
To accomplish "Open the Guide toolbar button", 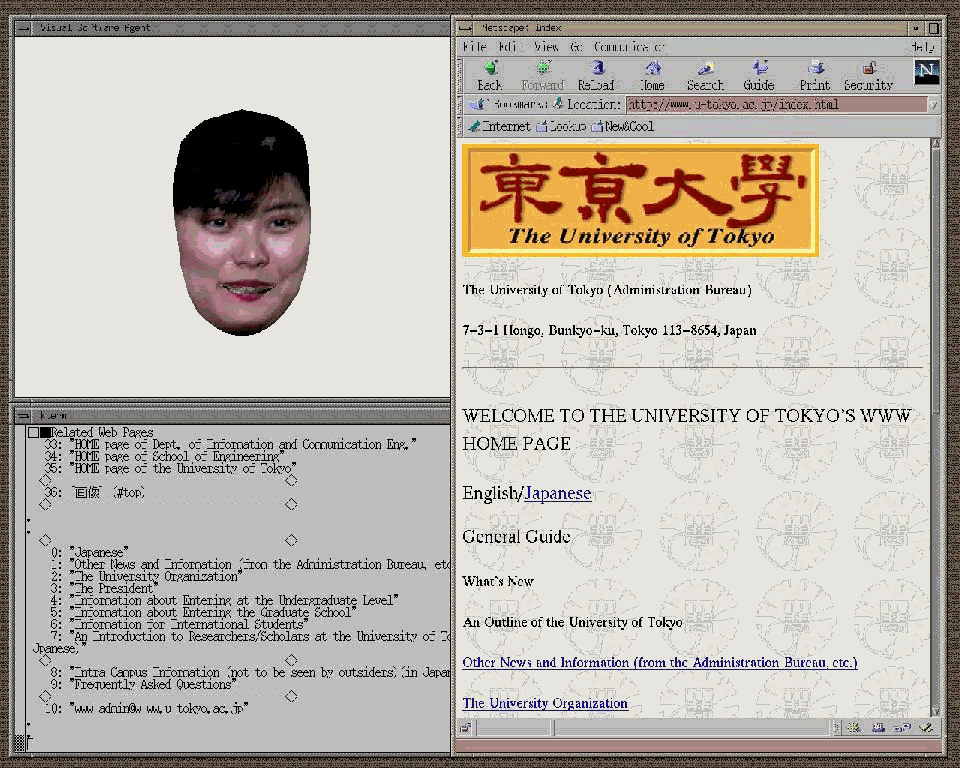I will 759,76.
